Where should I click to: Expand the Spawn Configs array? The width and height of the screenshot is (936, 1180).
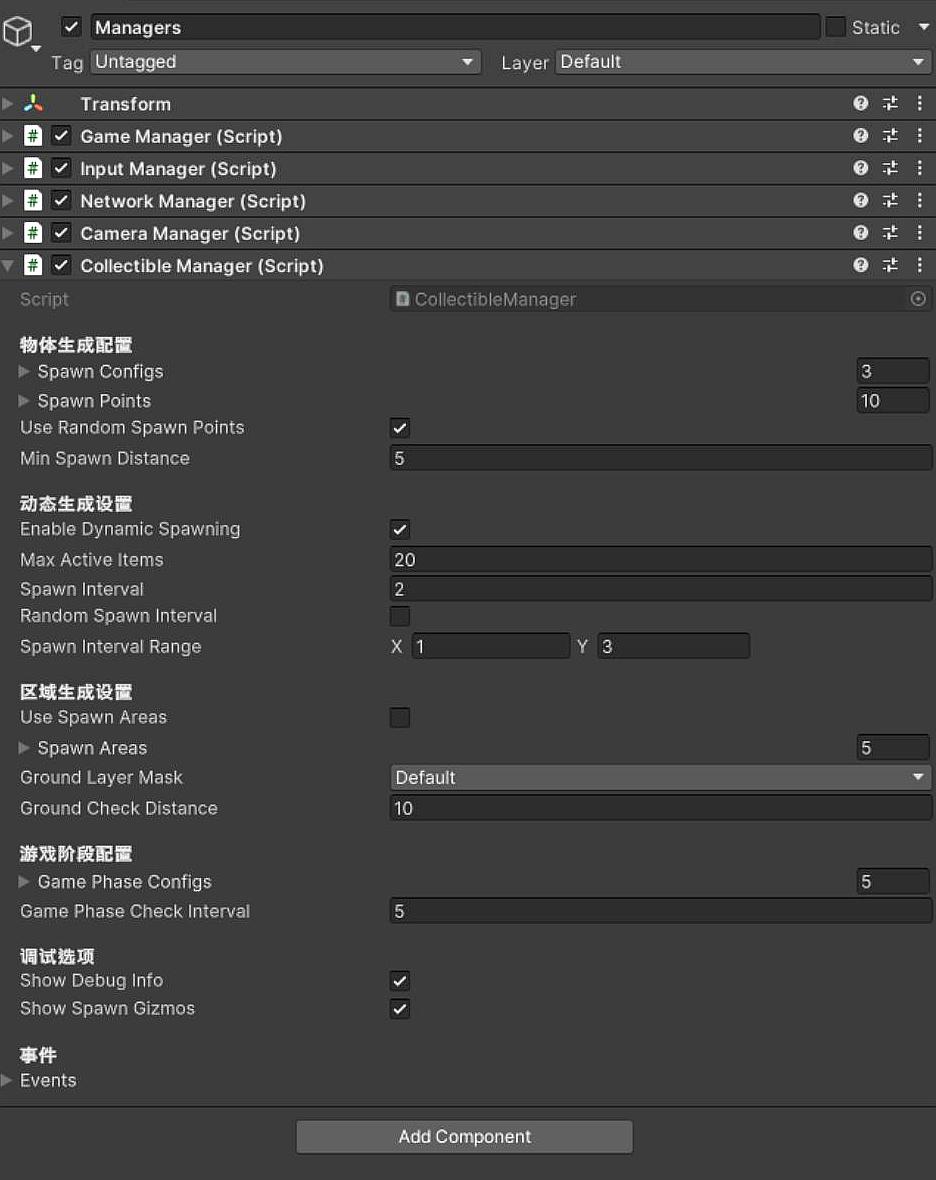[25, 372]
